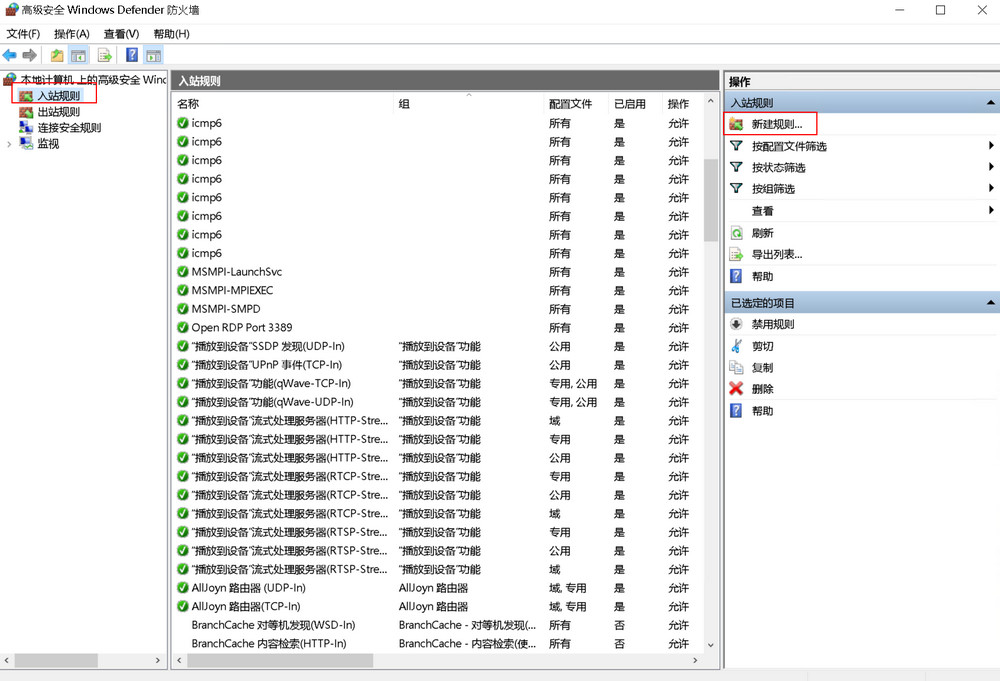The image size is (1000, 681).
Task: Select AllJoyn 路由器 (UDP-In) rule
Action: 248,588
